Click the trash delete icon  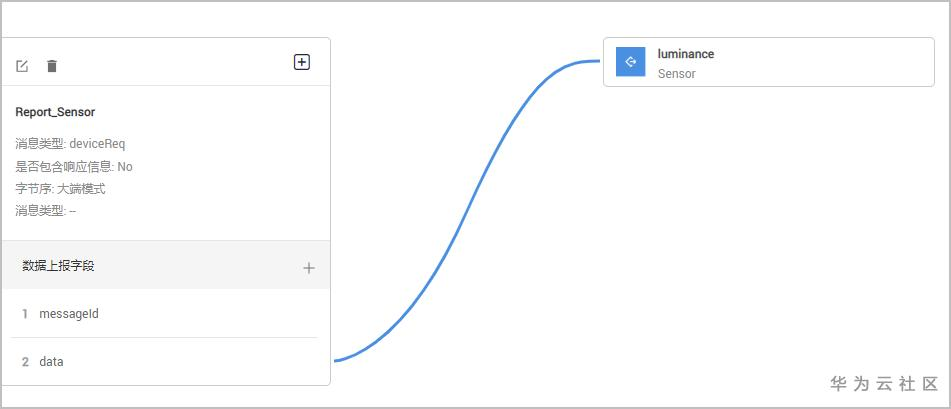pos(52,66)
